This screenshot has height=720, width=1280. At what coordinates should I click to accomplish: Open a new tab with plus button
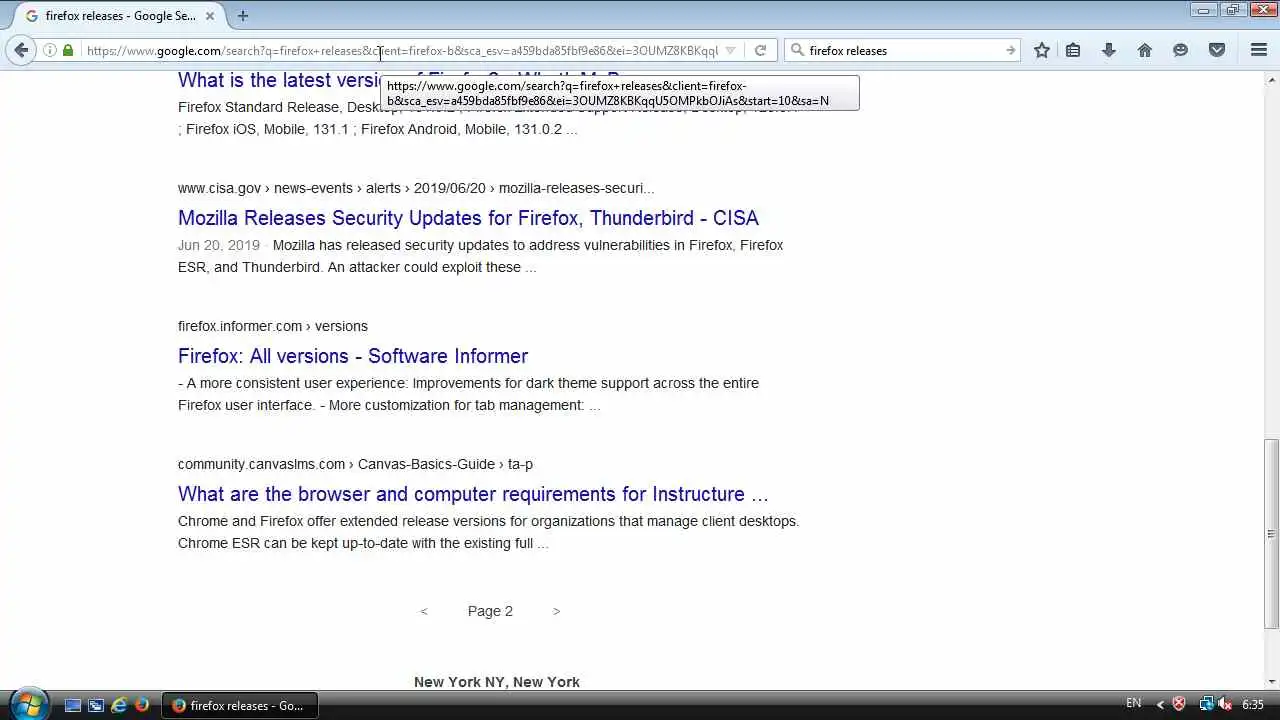coord(243,16)
